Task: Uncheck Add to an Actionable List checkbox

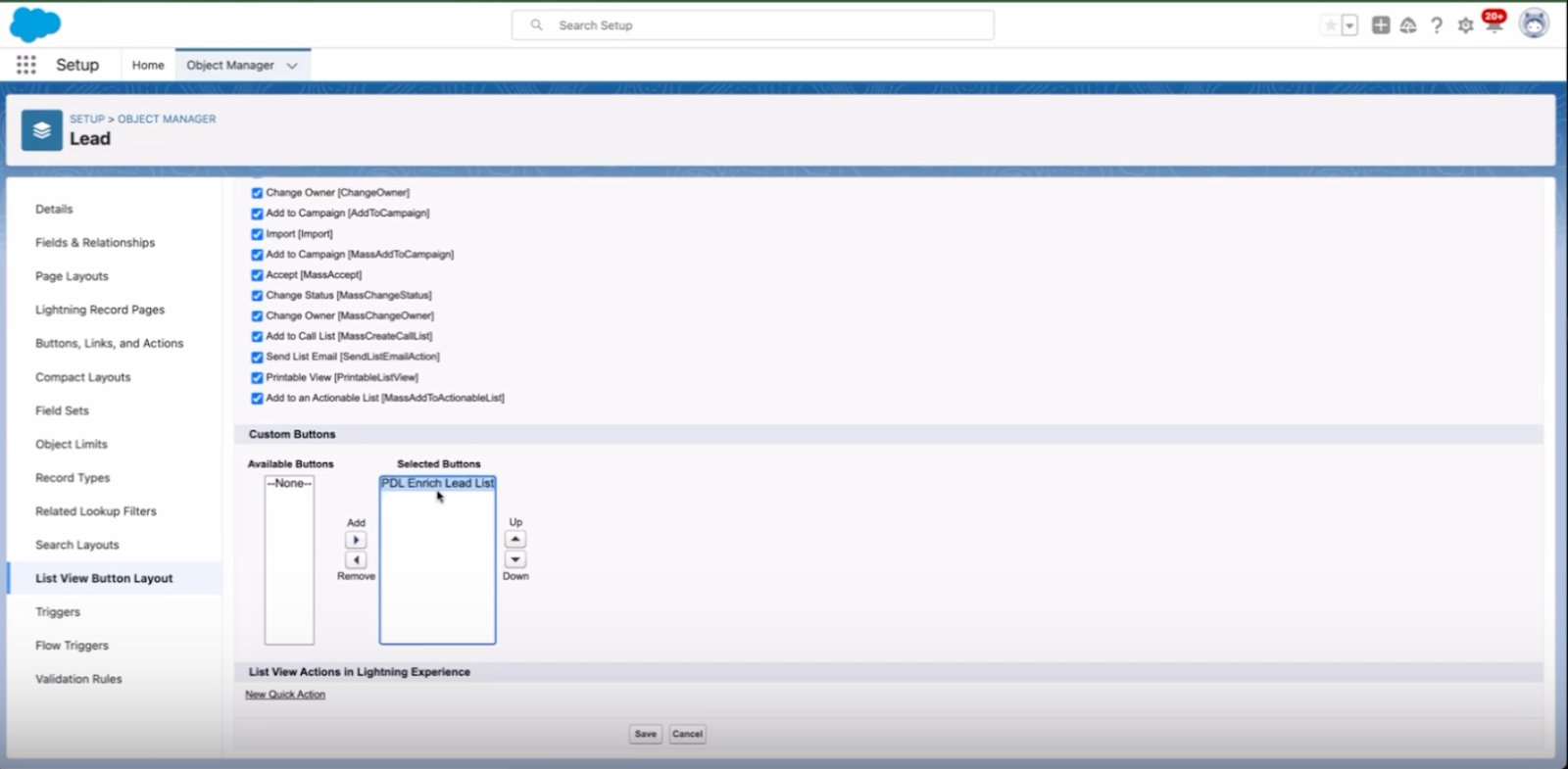Action: (257, 399)
